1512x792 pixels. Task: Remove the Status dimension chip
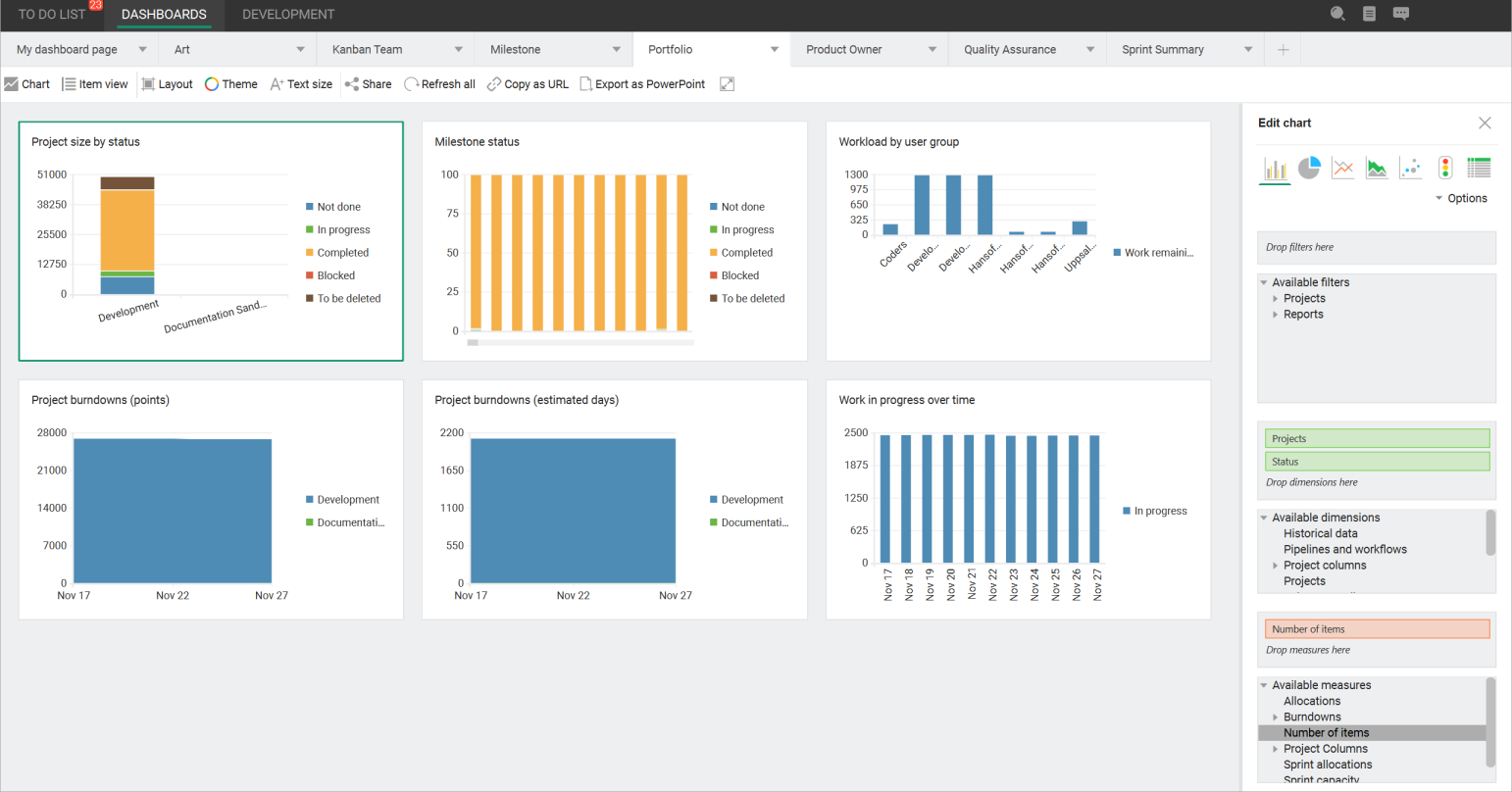point(1377,461)
